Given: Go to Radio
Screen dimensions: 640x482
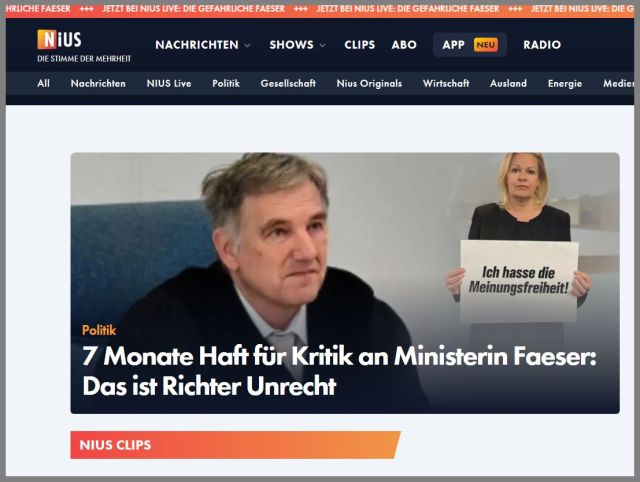Looking at the screenshot, I should [542, 44].
